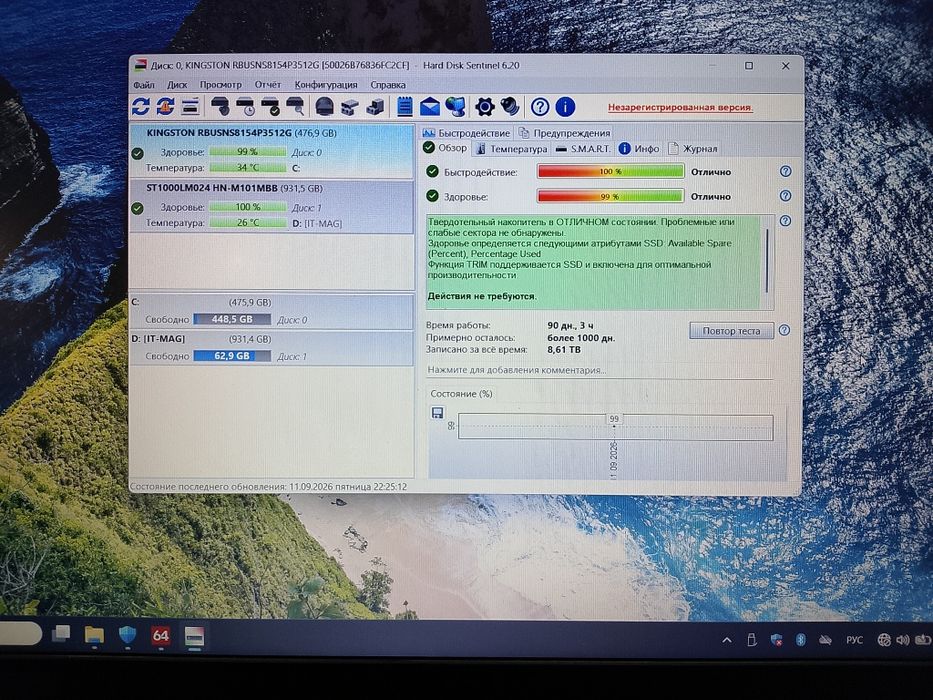
Task: Click the ST1000LM024 26 °C temperature bar
Action: coord(248,223)
